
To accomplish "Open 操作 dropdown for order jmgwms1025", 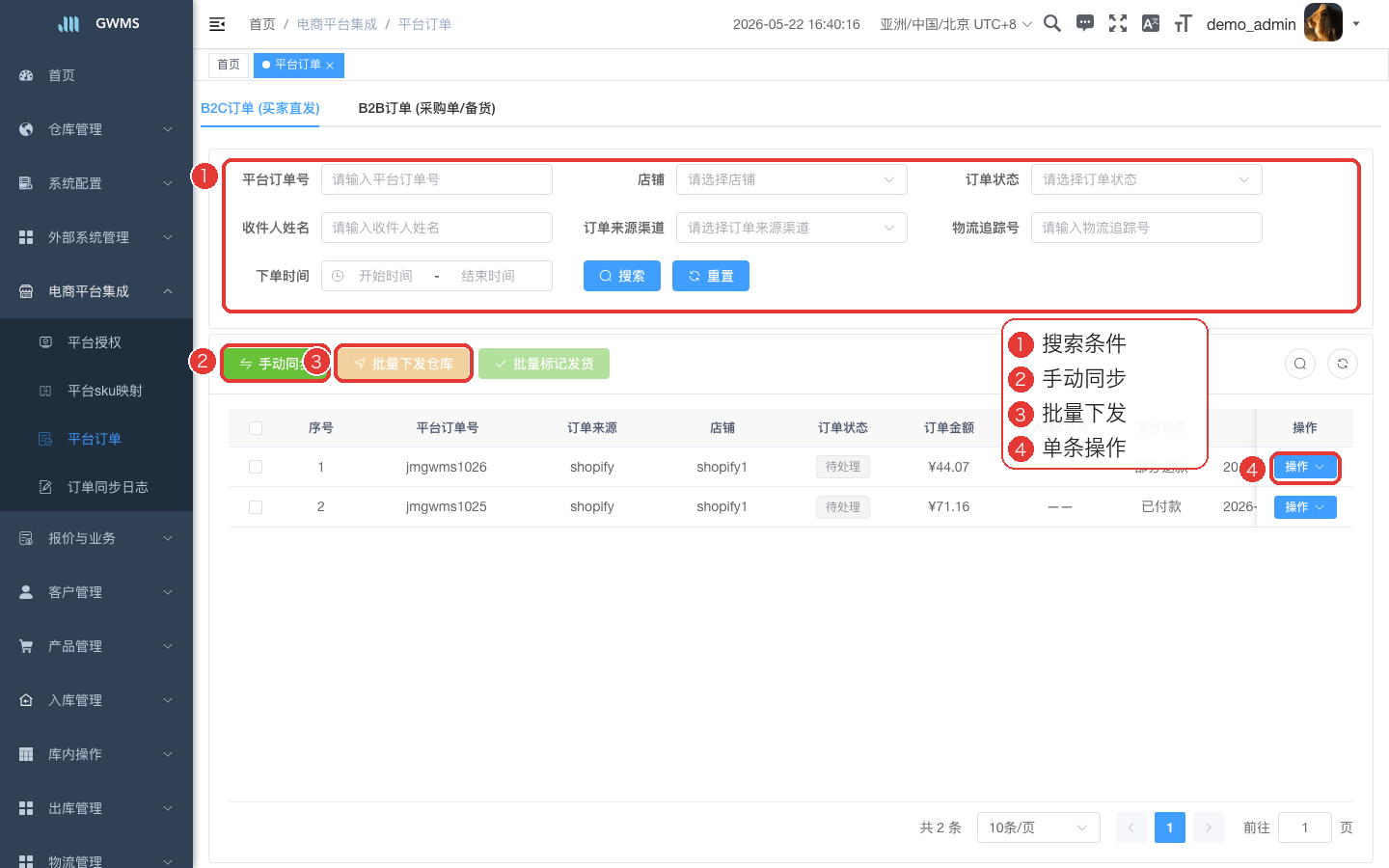I will click(1305, 507).
